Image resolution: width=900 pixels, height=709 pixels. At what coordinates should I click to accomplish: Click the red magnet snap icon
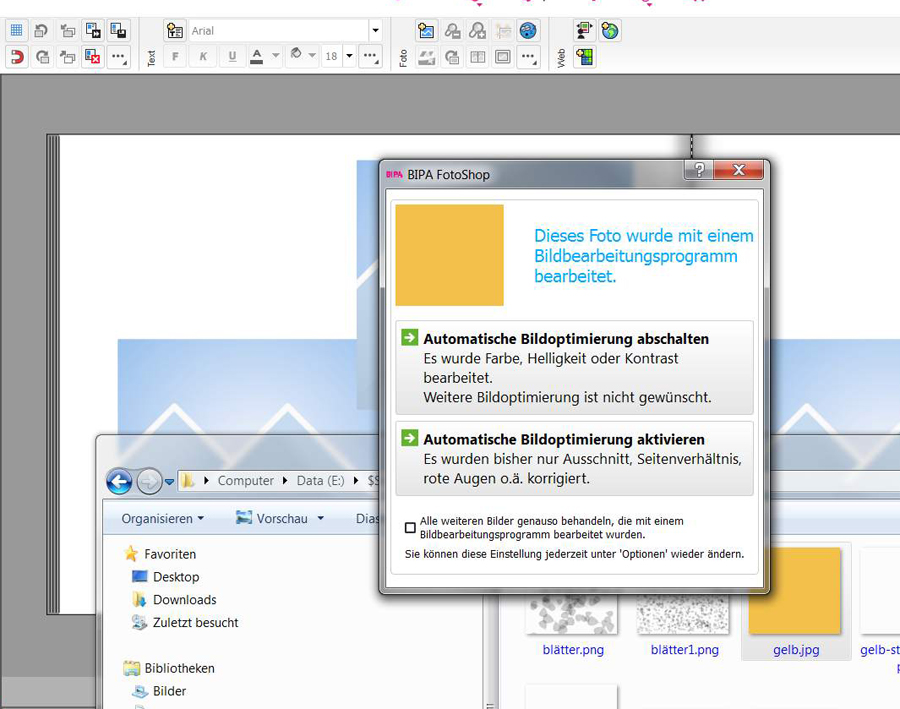pyautogui.click(x=16, y=57)
